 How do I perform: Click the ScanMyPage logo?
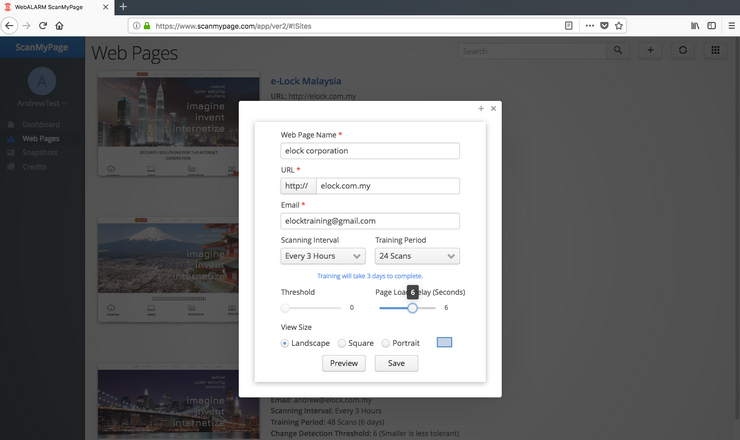coord(42,47)
